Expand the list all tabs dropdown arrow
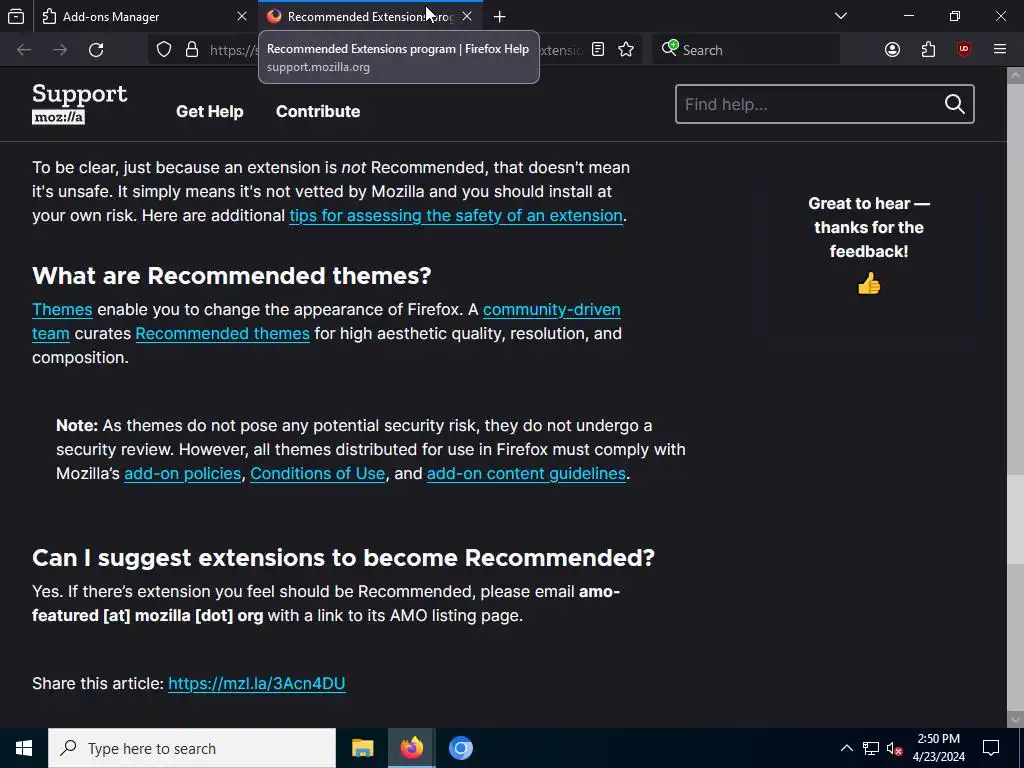The height and width of the screenshot is (768, 1024). pos(841,16)
